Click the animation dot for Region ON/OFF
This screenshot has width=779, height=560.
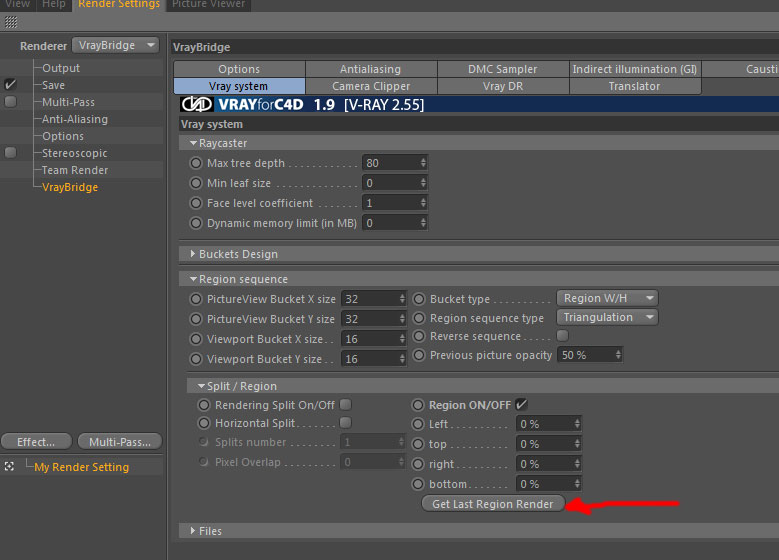[418, 405]
